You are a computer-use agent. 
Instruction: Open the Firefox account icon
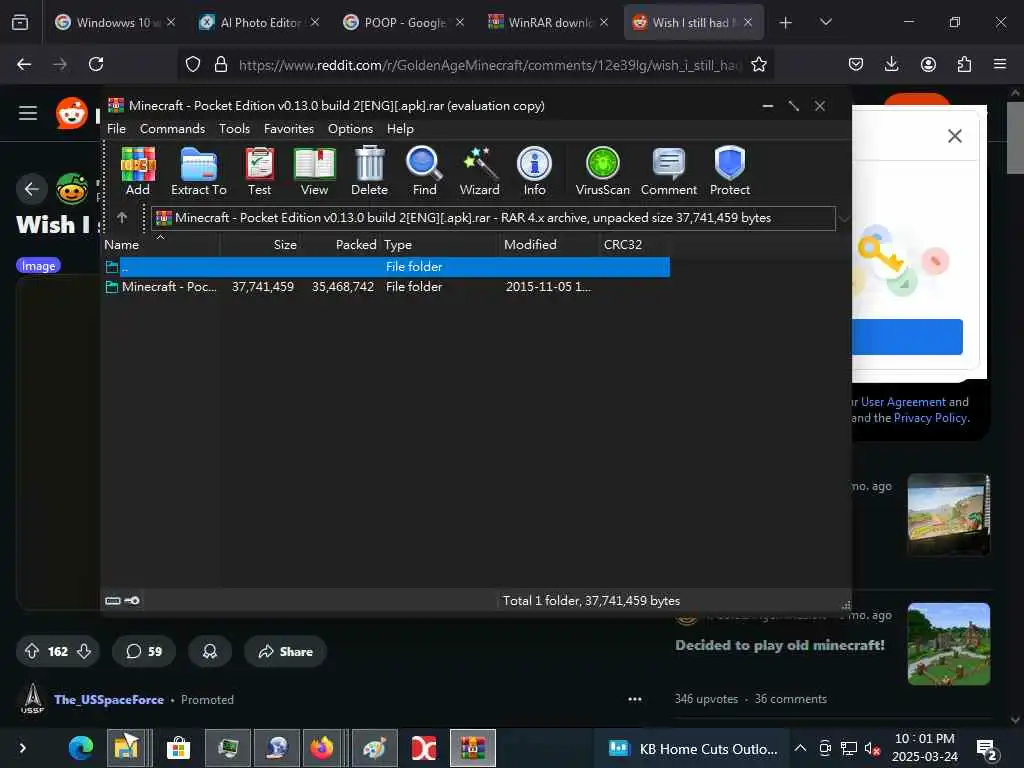pyautogui.click(x=928, y=64)
